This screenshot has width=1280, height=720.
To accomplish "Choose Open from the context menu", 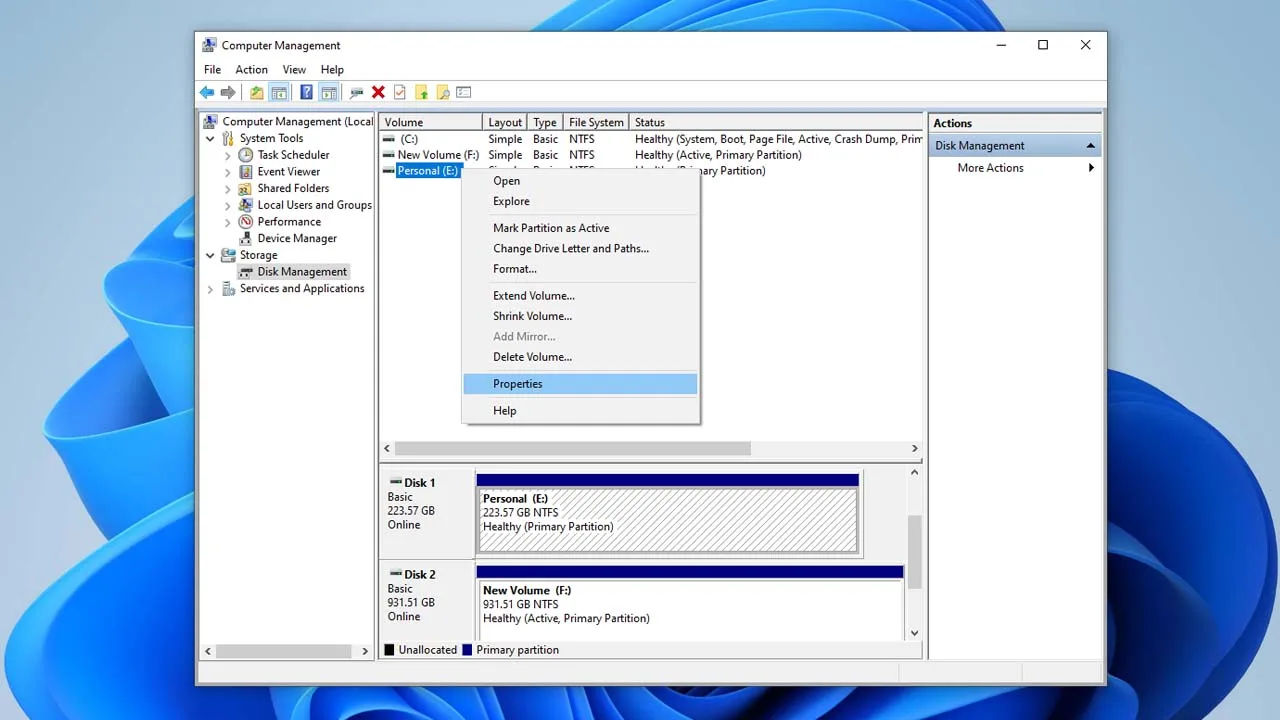I will point(580,181).
